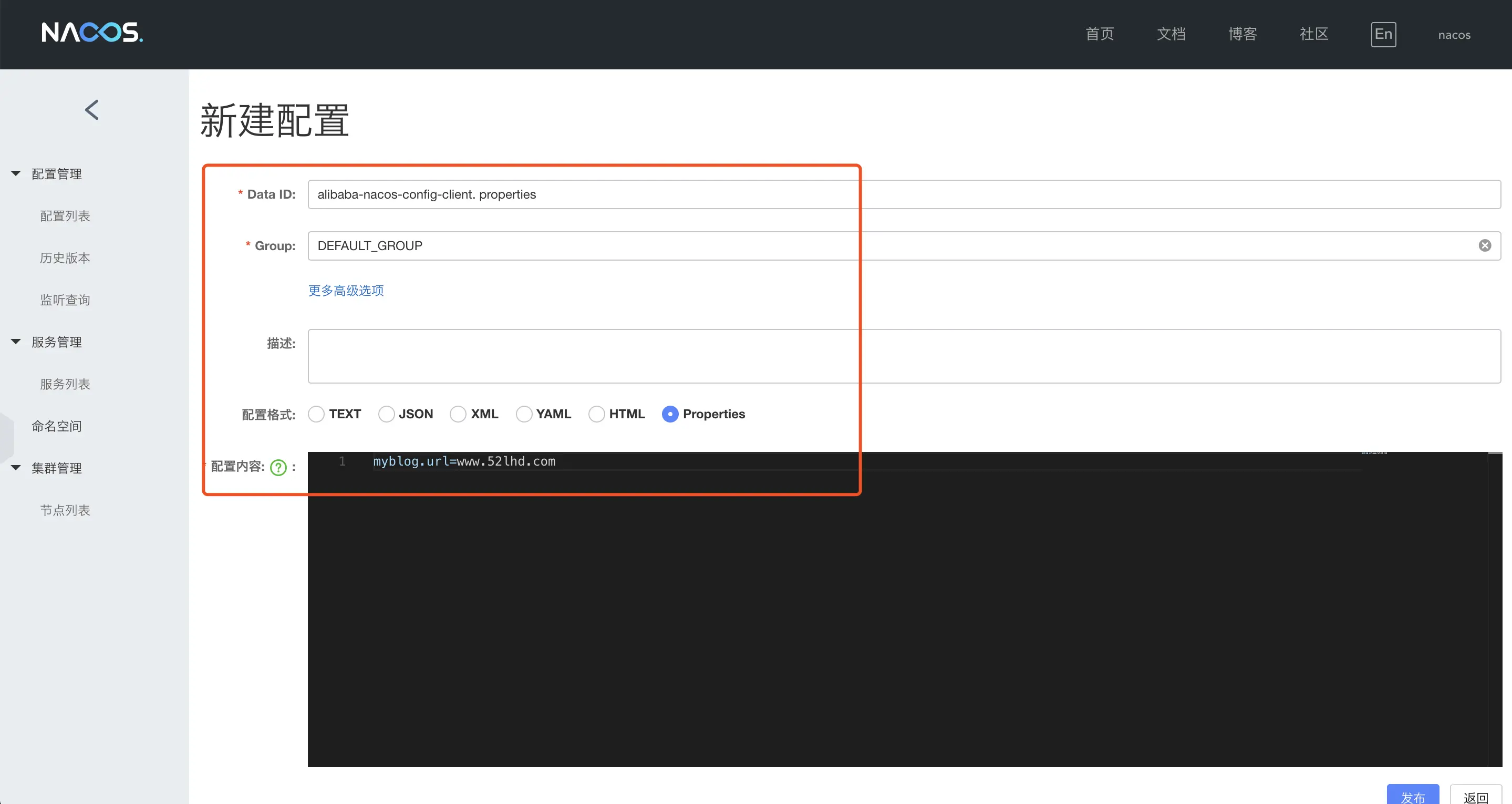Image resolution: width=1512 pixels, height=804 pixels.
Task: Click the 更多高级选项 link
Action: [x=346, y=291]
